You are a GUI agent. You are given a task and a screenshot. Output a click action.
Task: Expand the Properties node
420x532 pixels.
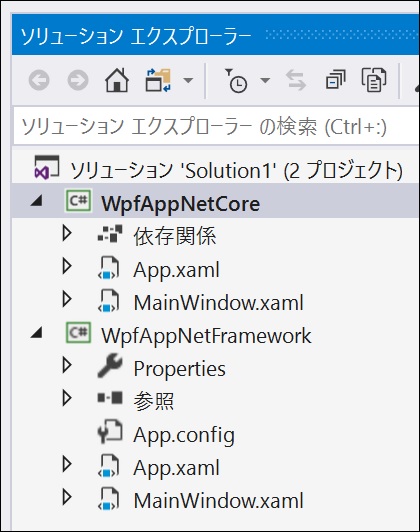point(67,365)
